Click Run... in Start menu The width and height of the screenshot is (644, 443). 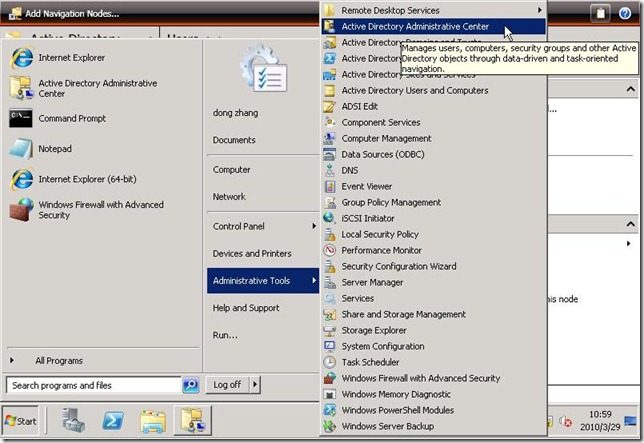[225, 335]
